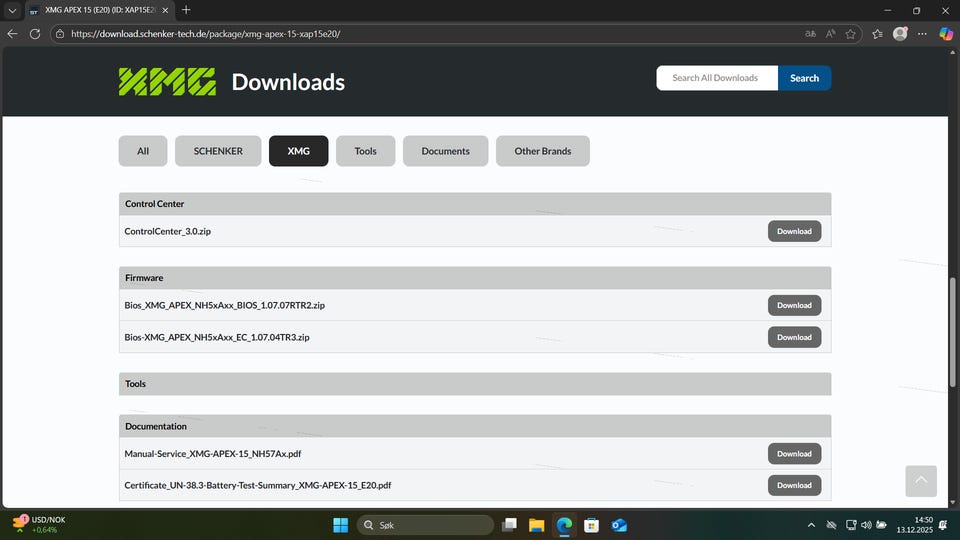Open the USD/NOK widget on taskbar
Viewport: 960px width, 540px height.
39,525
